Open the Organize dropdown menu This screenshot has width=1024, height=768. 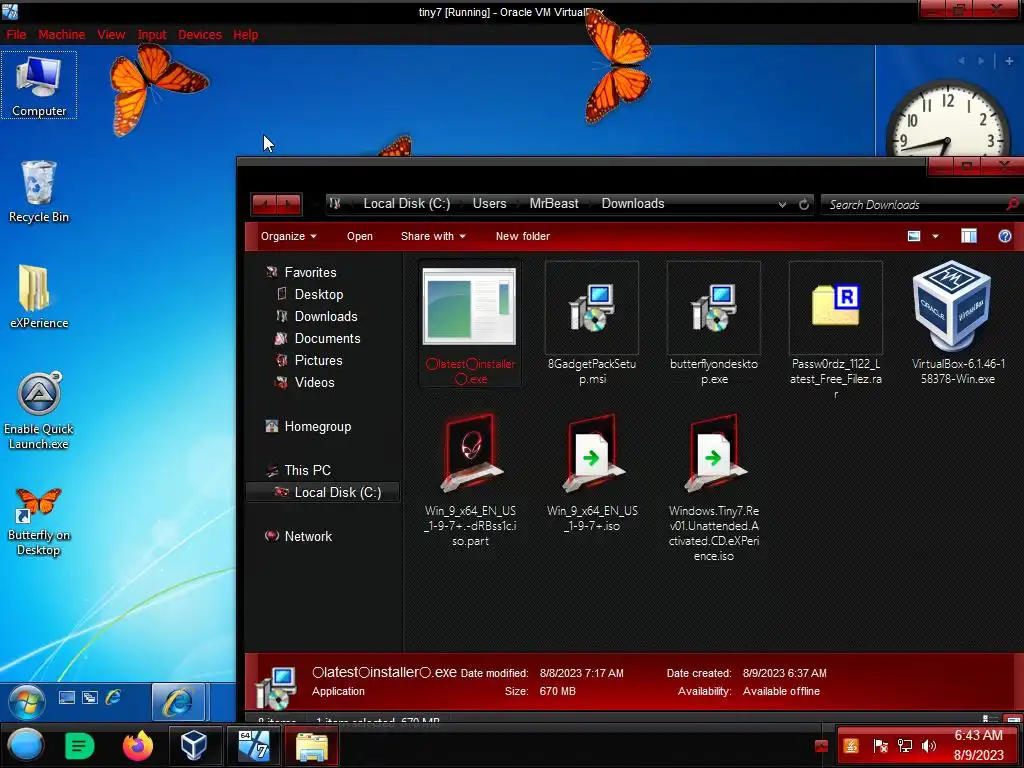click(x=289, y=236)
